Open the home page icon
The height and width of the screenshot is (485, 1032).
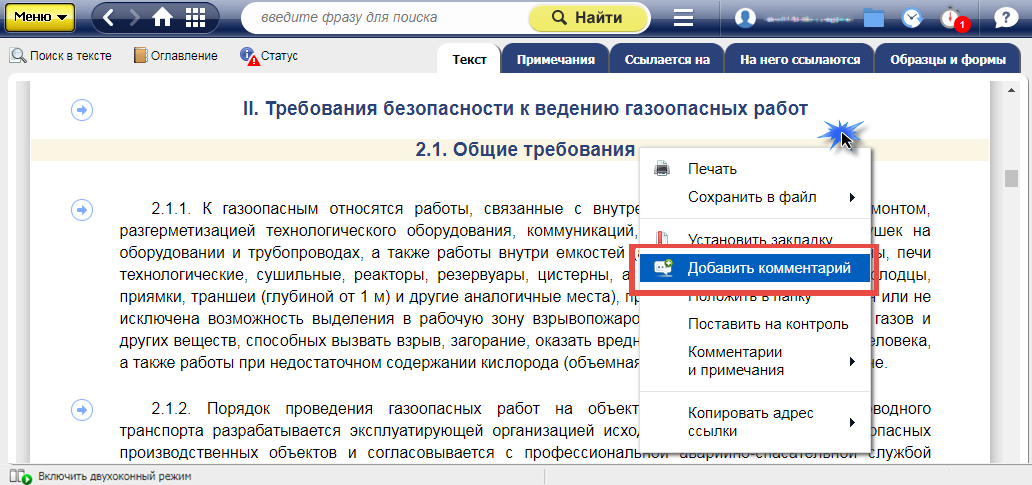click(x=162, y=18)
